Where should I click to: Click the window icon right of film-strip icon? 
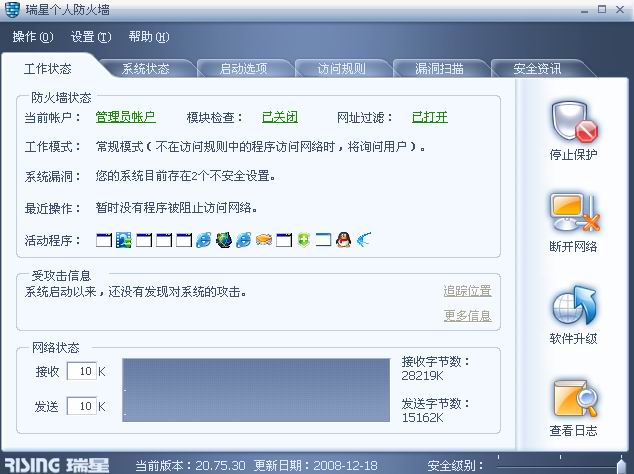pos(144,240)
